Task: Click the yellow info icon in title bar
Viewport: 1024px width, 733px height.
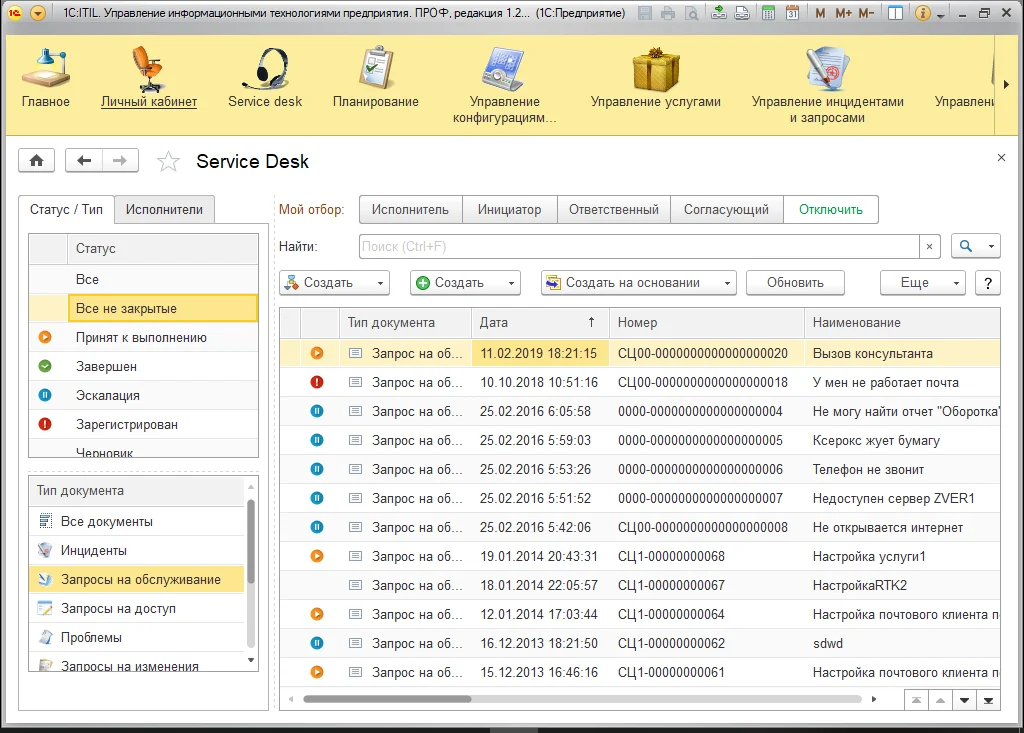Action: [922, 12]
